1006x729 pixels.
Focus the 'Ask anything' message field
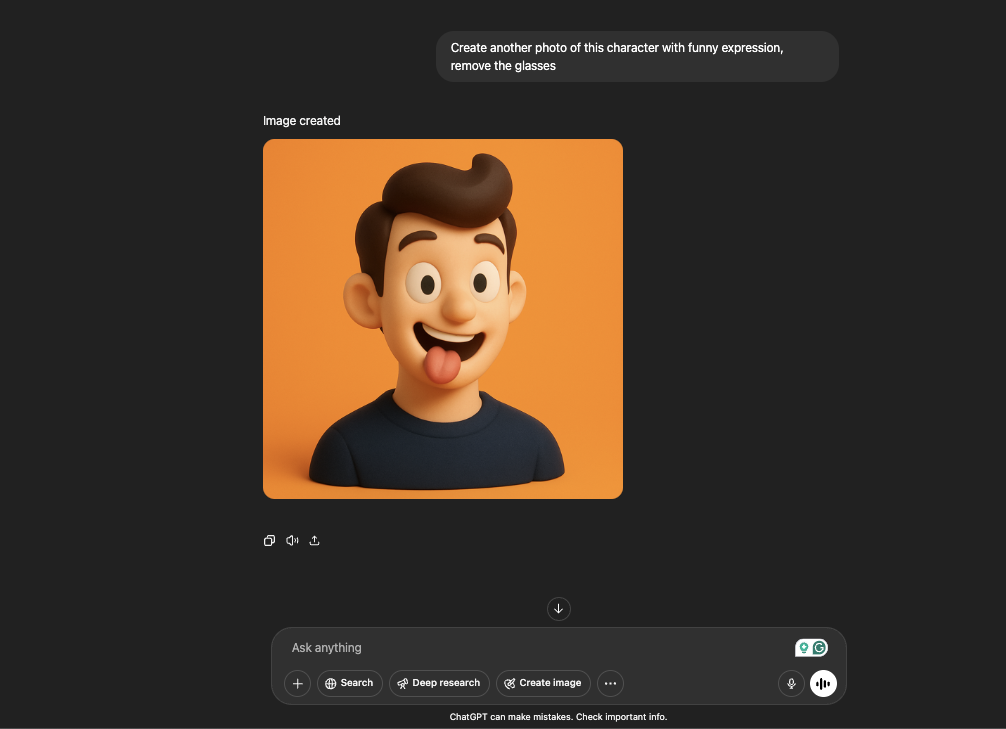(530, 648)
